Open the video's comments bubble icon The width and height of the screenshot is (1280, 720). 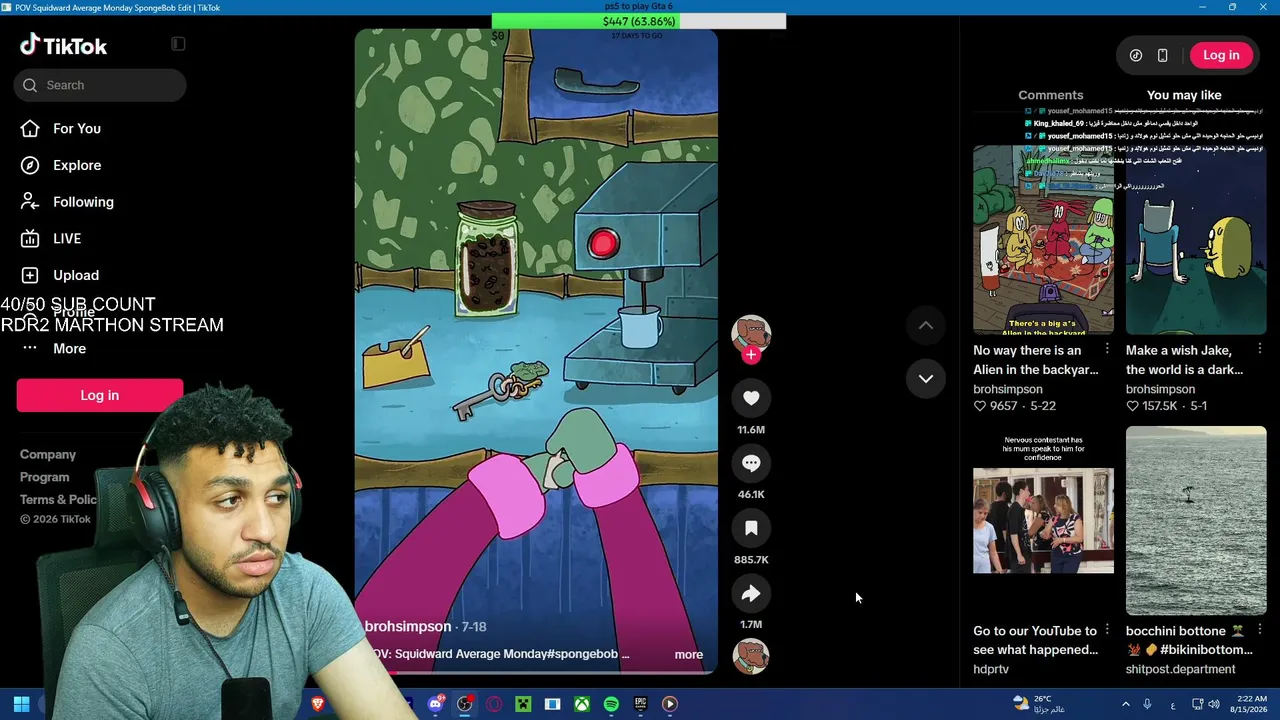click(x=751, y=463)
